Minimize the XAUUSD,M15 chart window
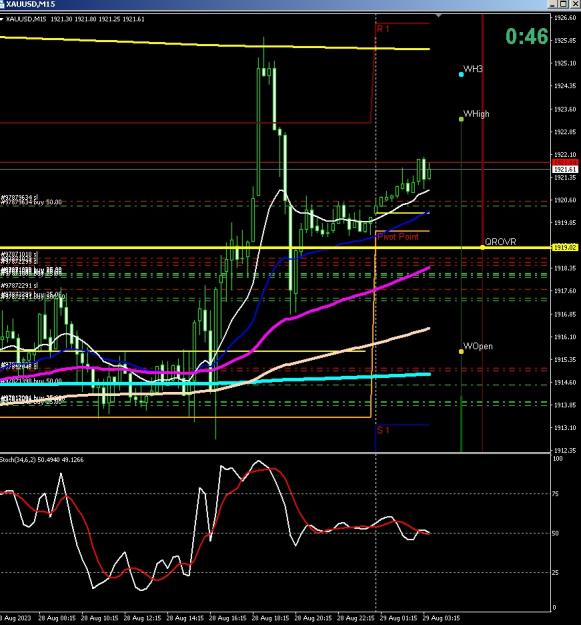Screen dimensions: 581x625 pyautogui.click(x=553, y=4)
